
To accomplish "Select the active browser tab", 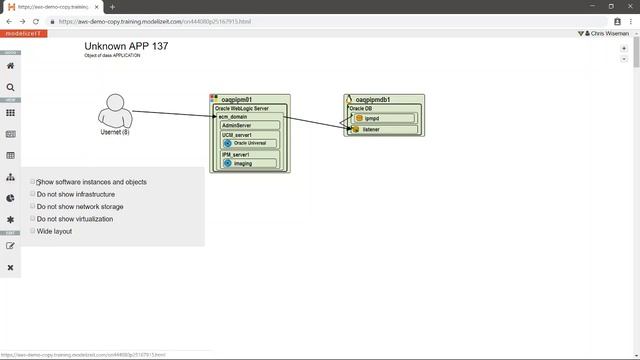I will click(x=53, y=7).
